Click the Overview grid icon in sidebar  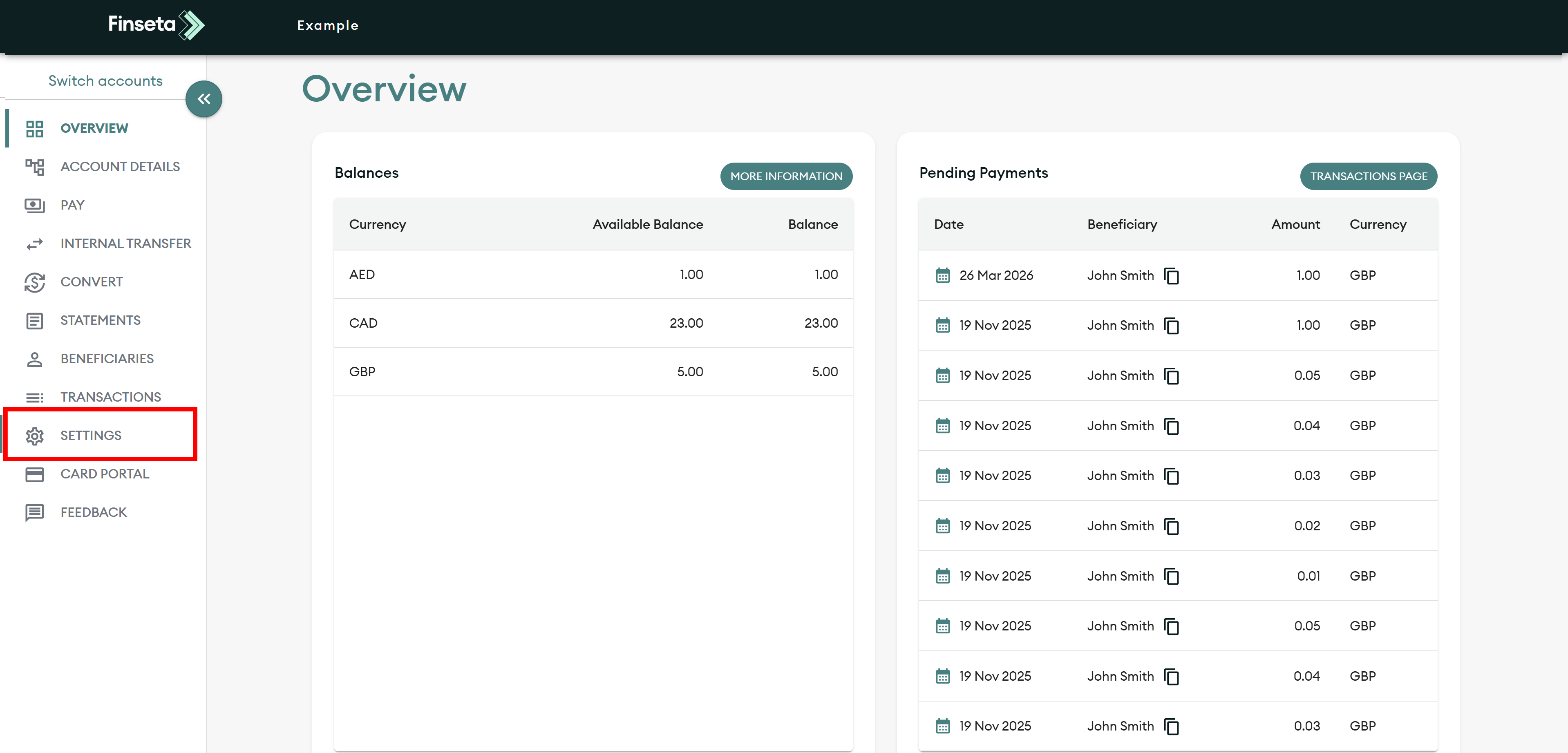[x=35, y=128]
